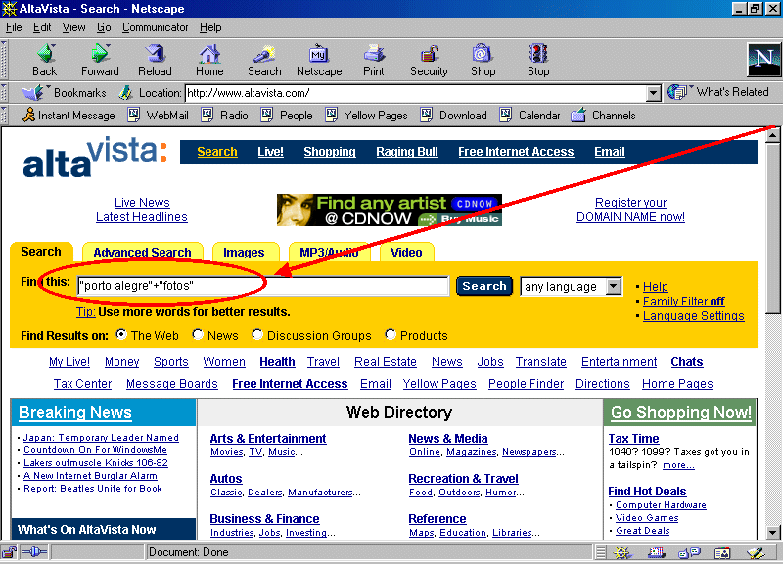Print the page via Print icon

(x=374, y=54)
